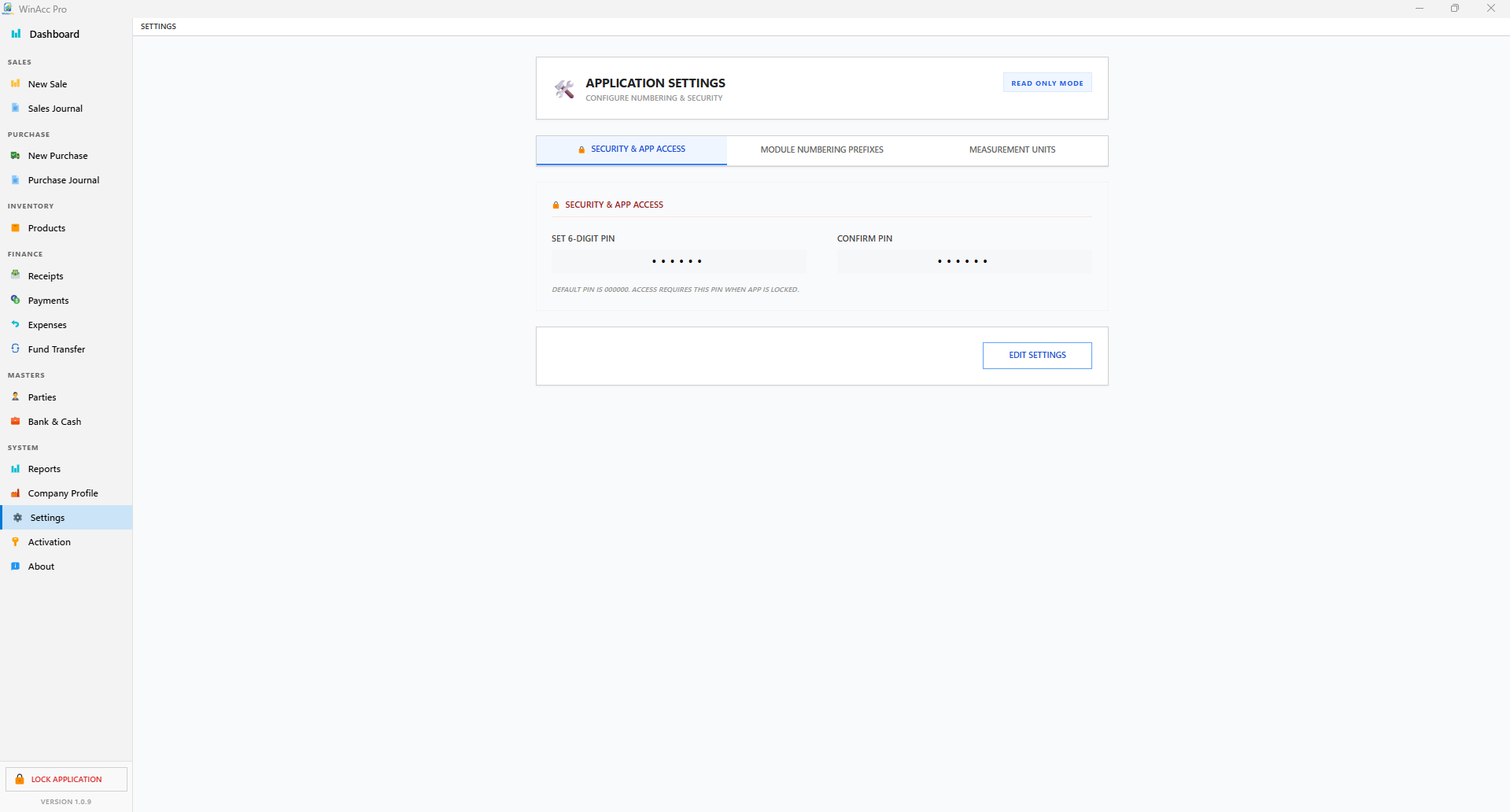
Task: Click the FINANCE section header
Action: point(25,254)
